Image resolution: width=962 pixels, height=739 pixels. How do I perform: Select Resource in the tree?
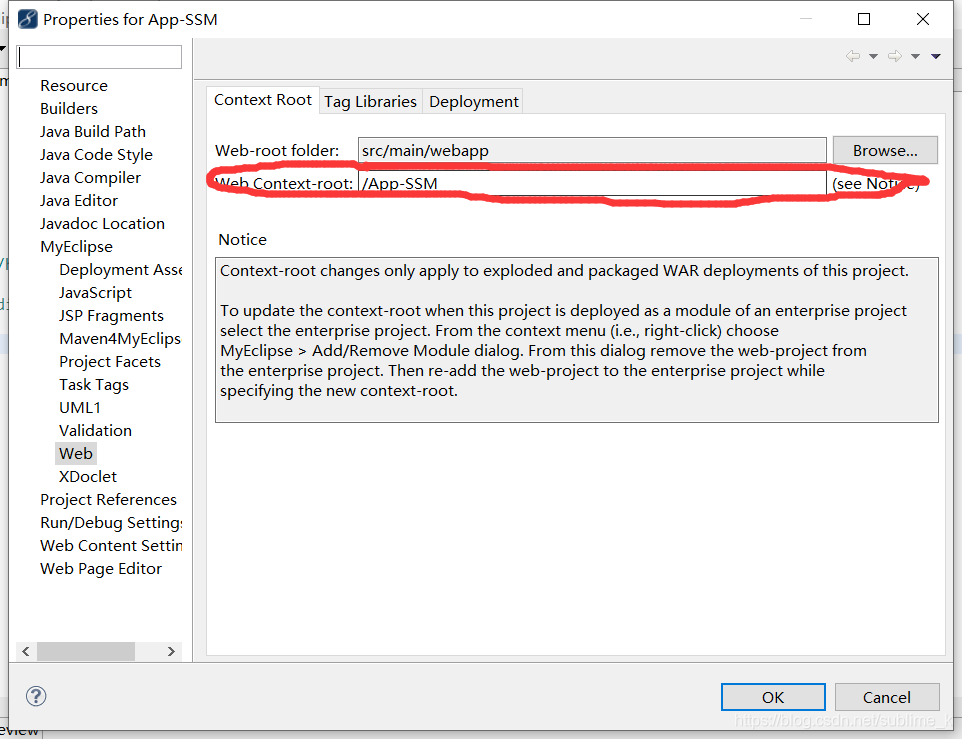74,85
